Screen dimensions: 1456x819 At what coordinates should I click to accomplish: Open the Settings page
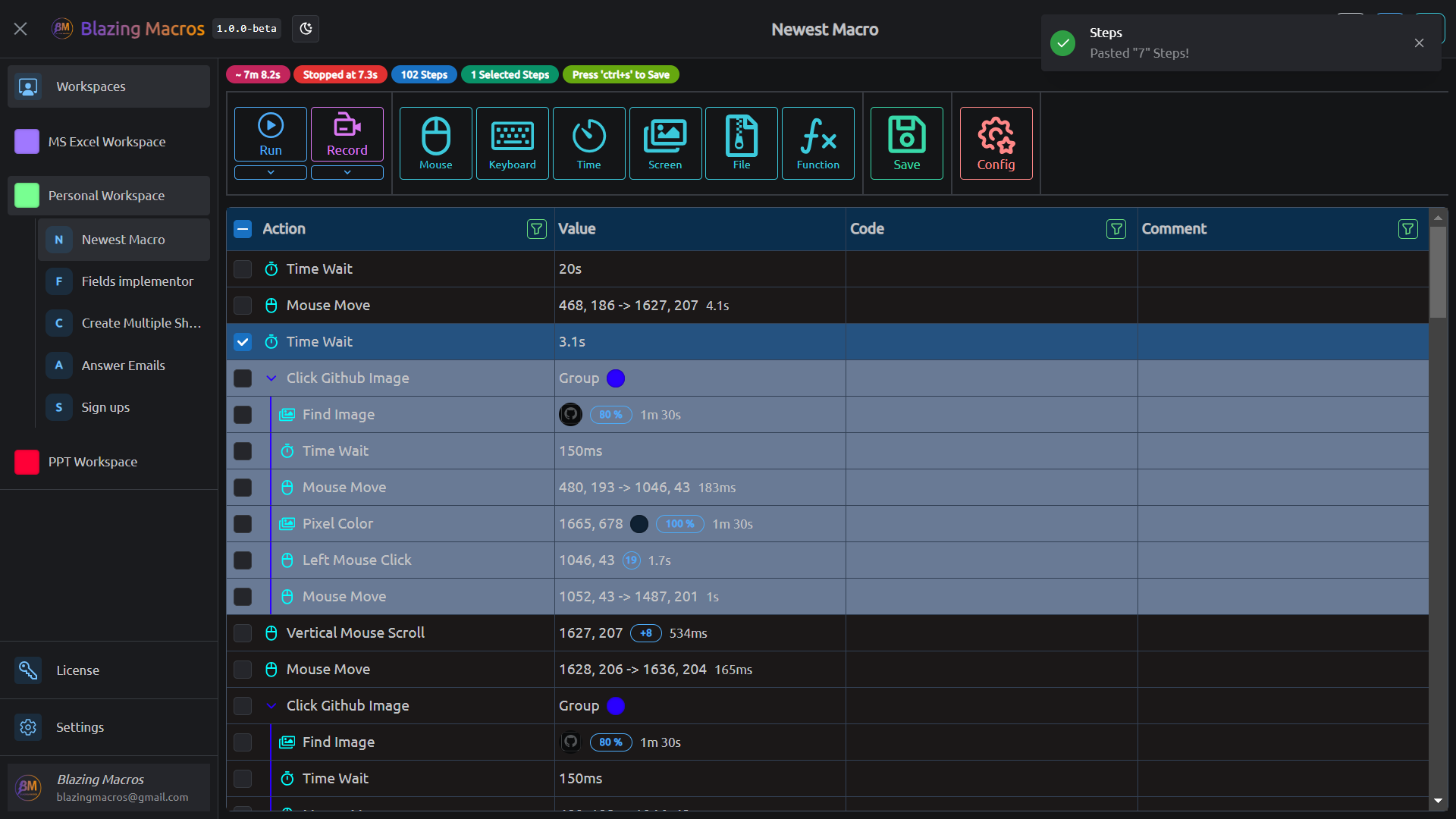[109, 727]
